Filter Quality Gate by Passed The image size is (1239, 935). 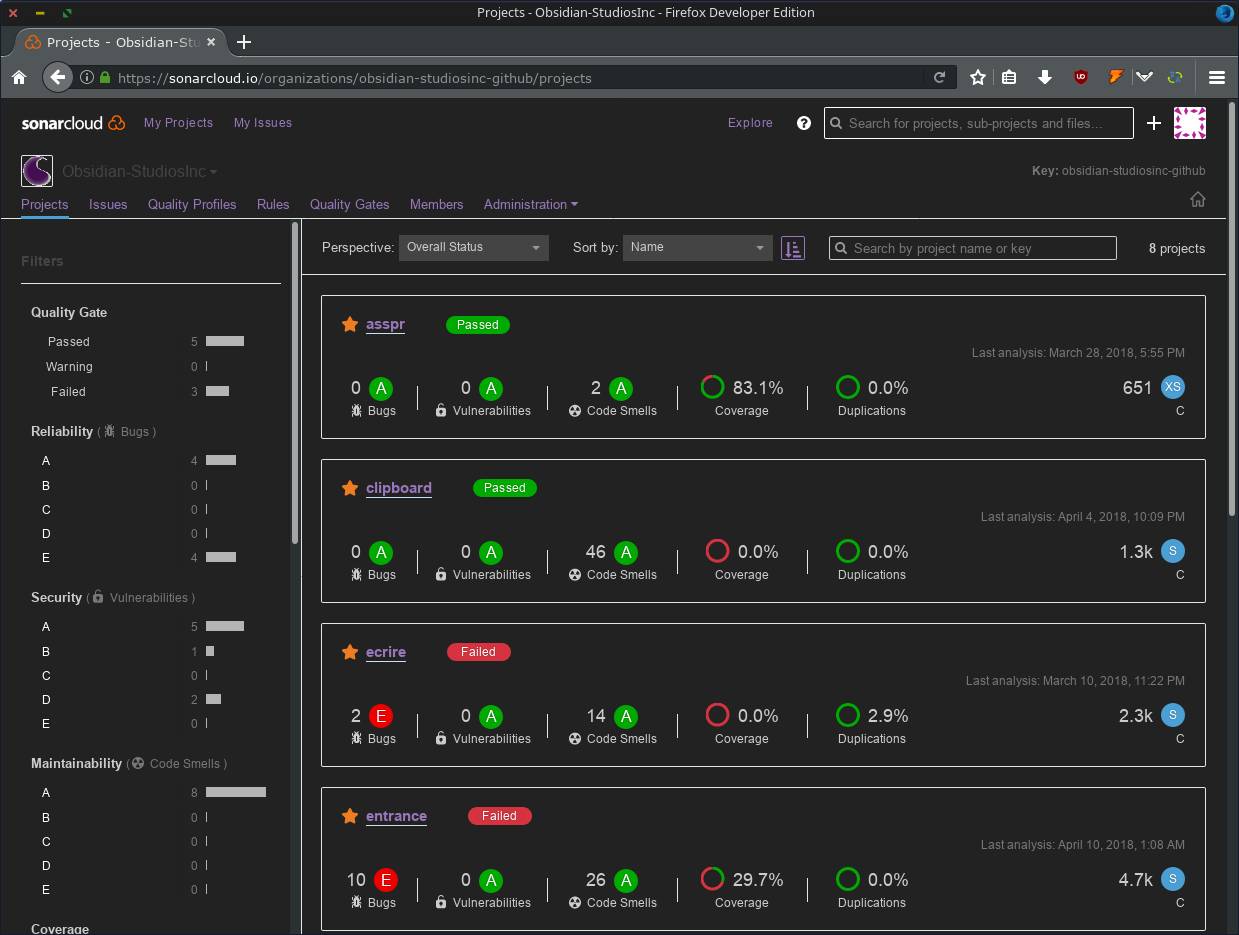coord(151,341)
